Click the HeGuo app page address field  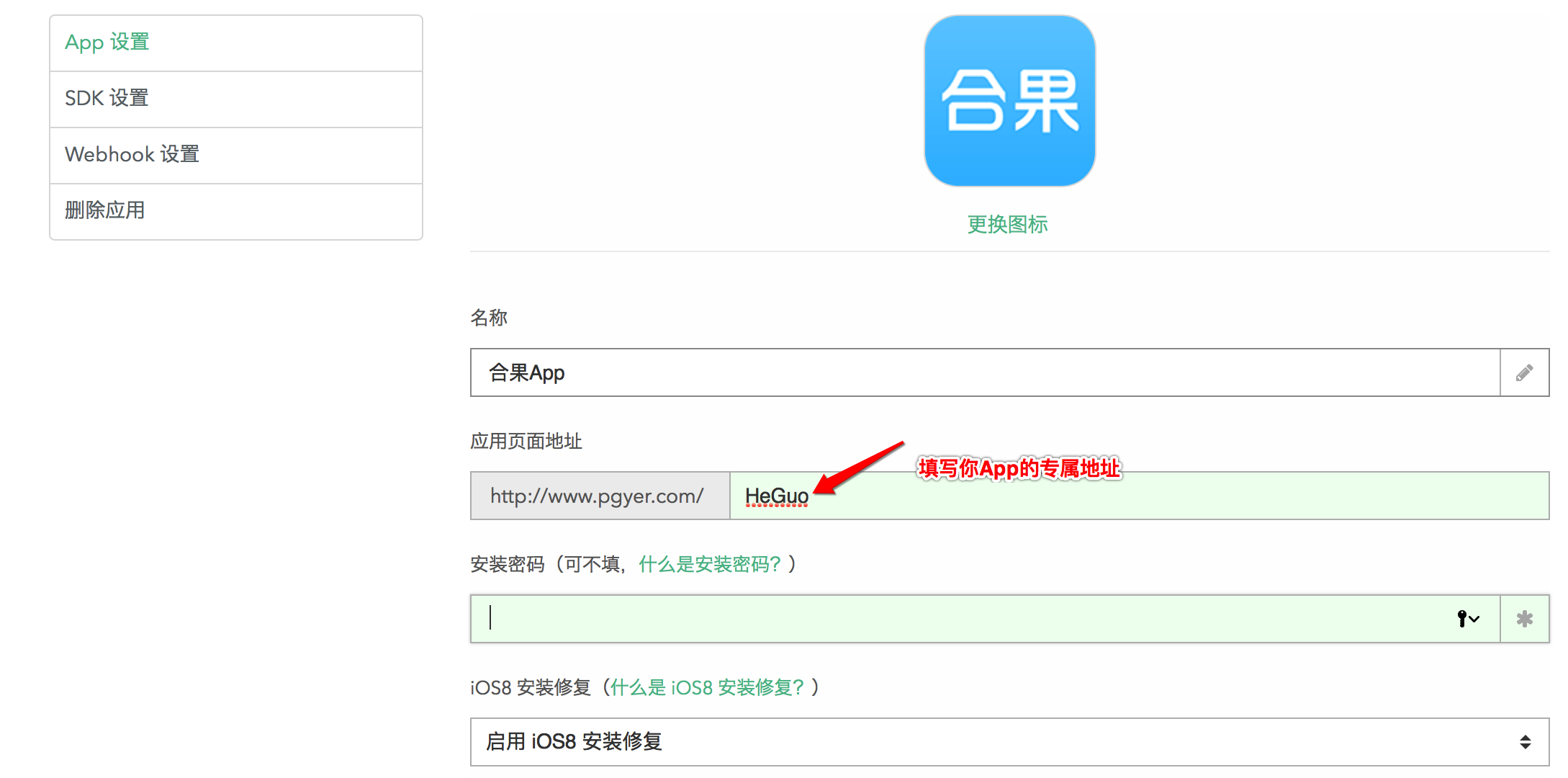[x=1139, y=496]
